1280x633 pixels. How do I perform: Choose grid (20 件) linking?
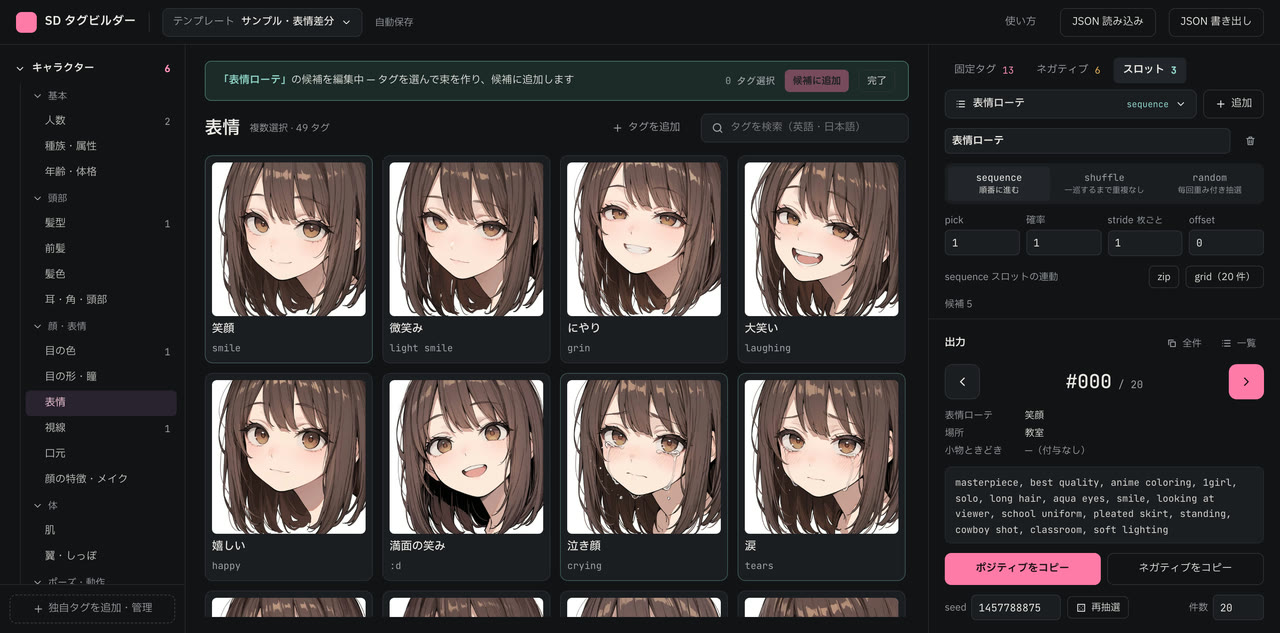(1225, 276)
